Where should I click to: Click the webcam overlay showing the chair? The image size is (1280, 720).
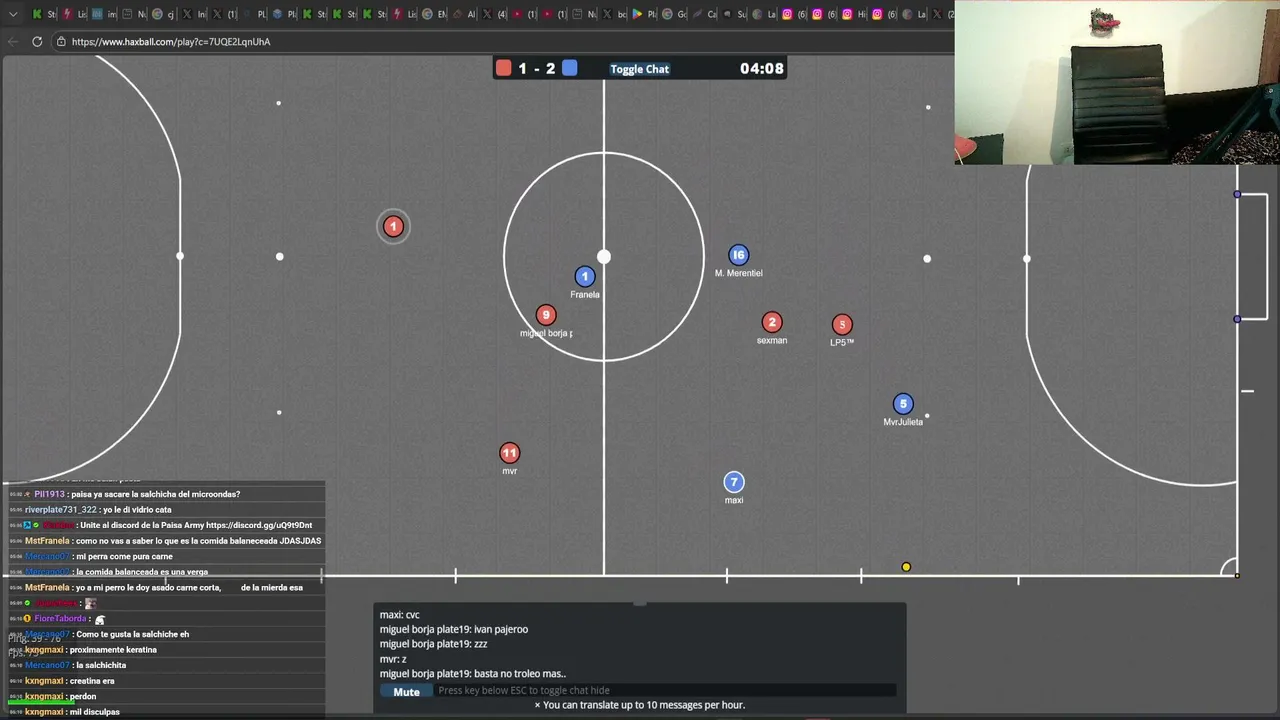(x=1117, y=82)
